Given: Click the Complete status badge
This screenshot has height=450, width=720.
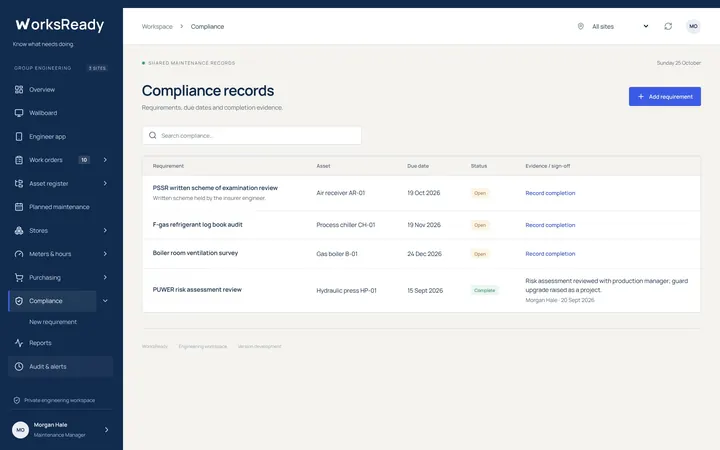Looking at the screenshot, I should tap(484, 290).
